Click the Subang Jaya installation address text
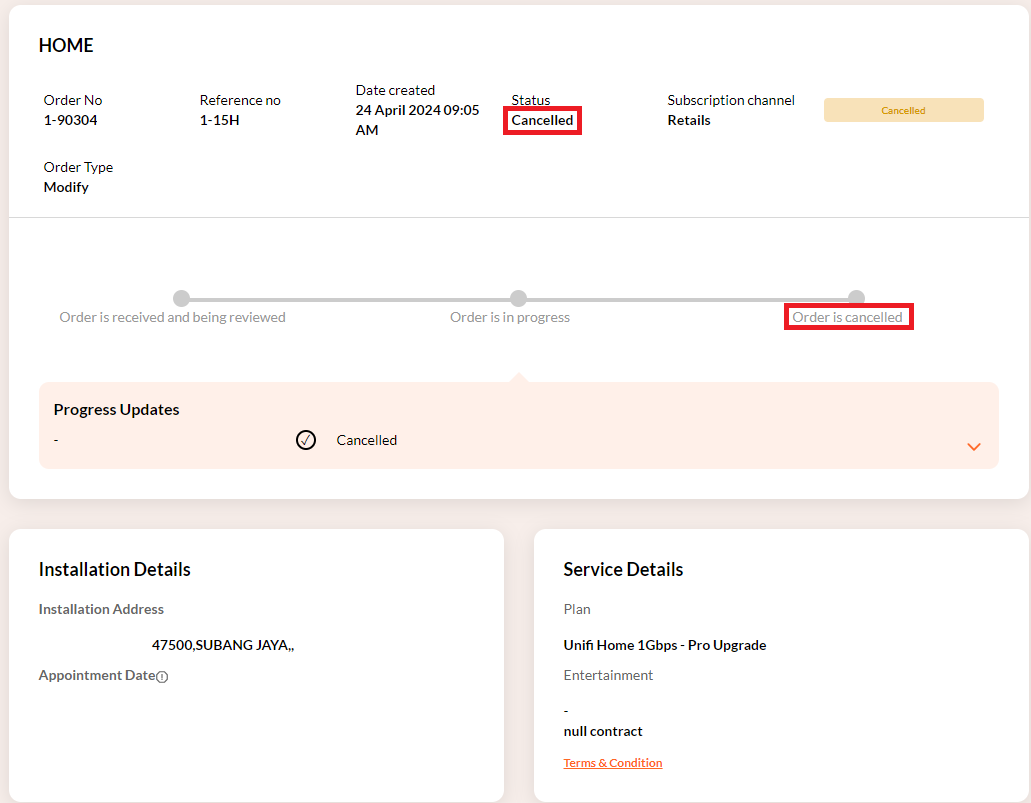Image resolution: width=1031 pixels, height=803 pixels. (222, 645)
